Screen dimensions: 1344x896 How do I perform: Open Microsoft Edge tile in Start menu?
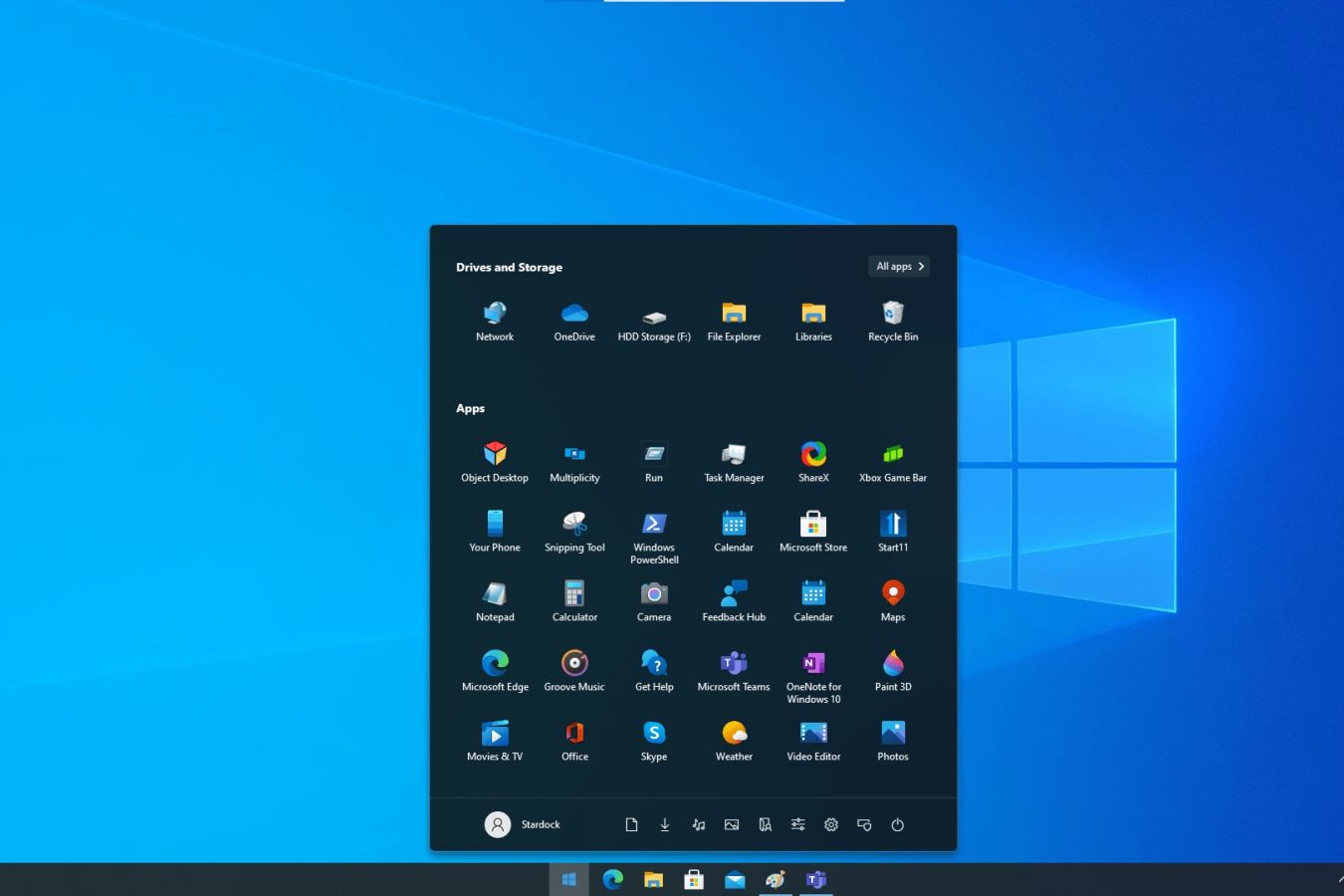click(x=495, y=672)
